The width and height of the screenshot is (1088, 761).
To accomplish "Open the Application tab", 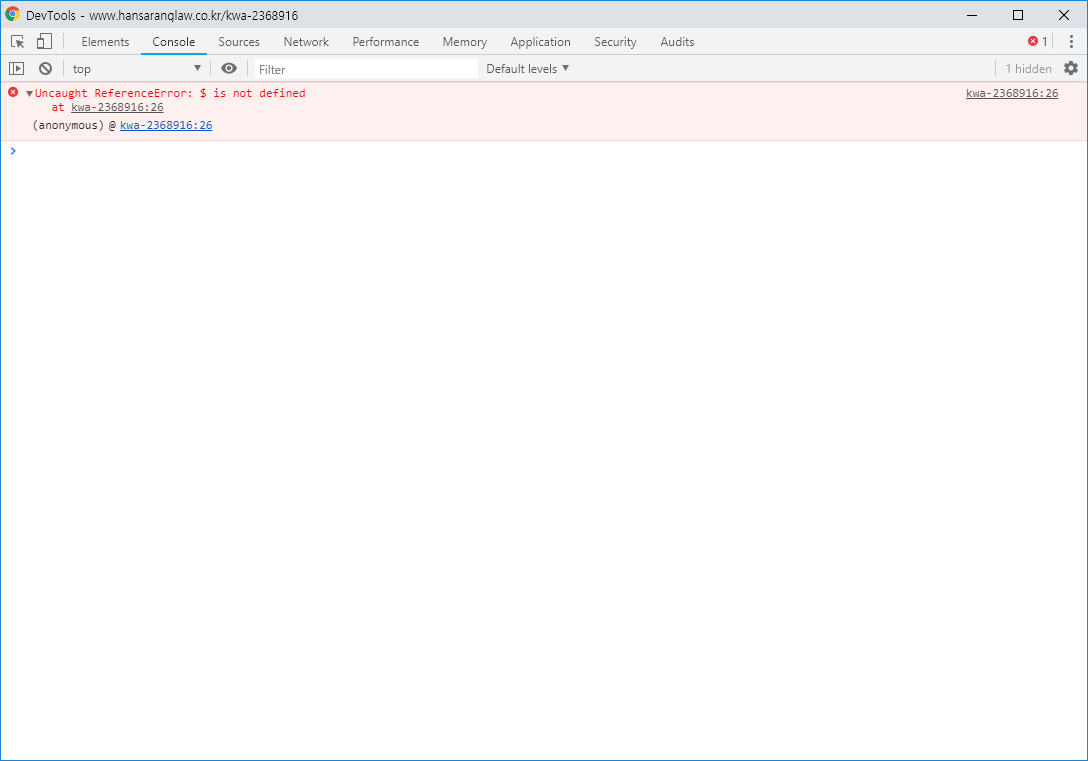I will pos(540,42).
